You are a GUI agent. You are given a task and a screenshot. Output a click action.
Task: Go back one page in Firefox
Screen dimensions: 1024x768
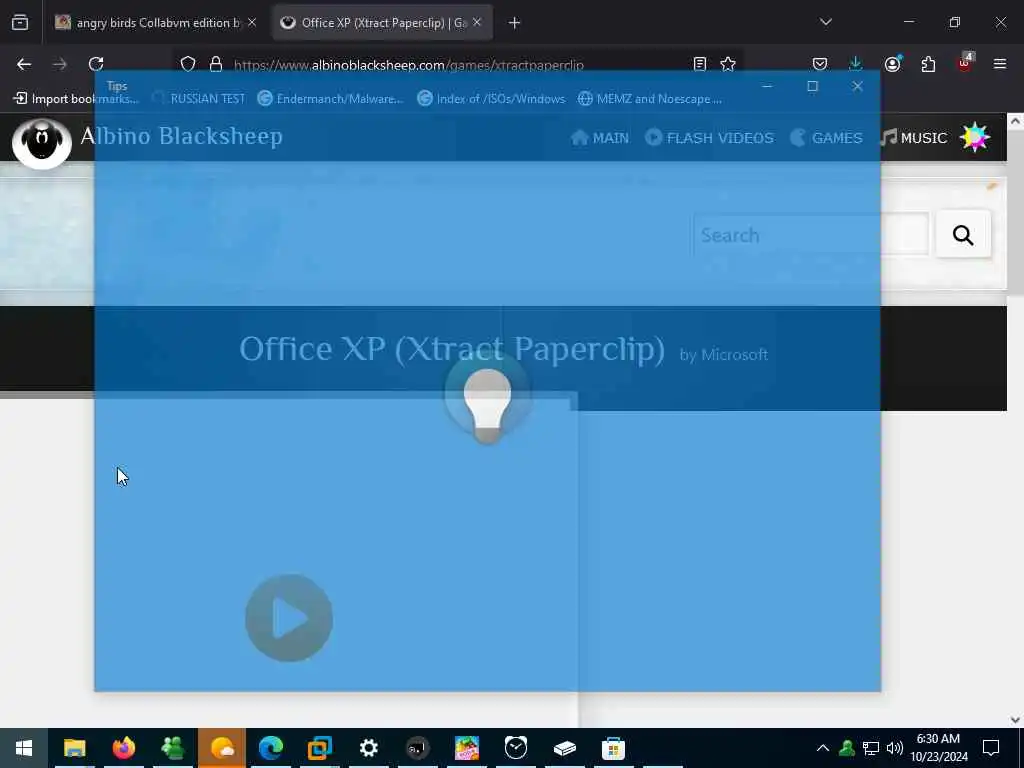click(x=24, y=64)
